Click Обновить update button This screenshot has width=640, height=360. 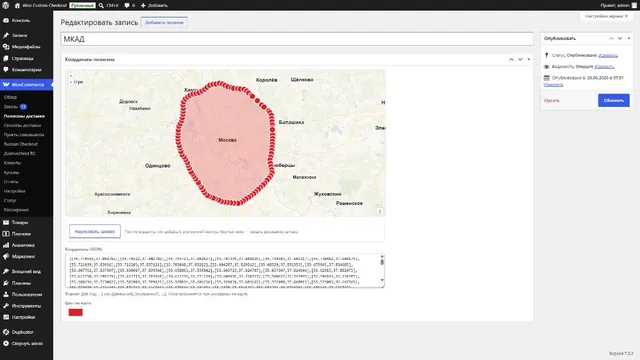[613, 100]
